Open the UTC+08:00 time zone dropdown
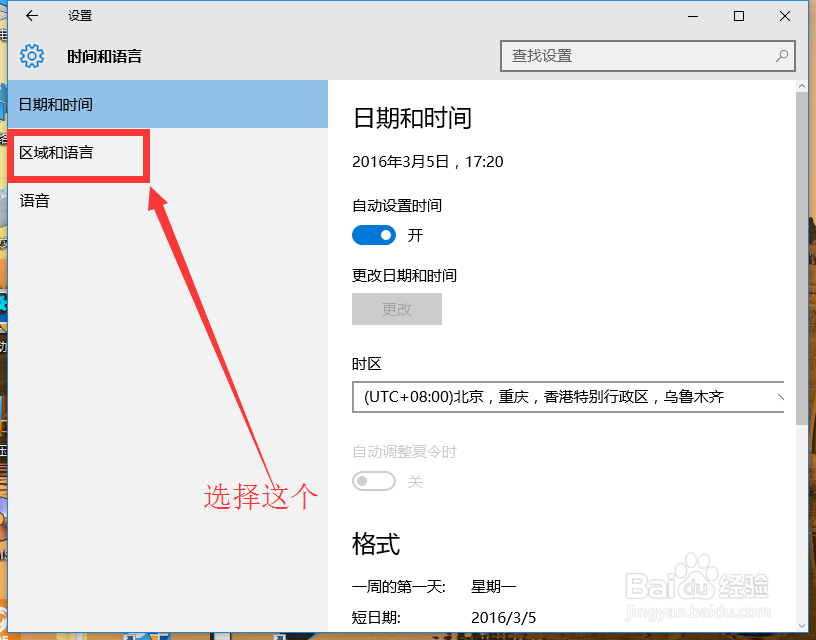Image resolution: width=816 pixels, height=640 pixels. pos(570,397)
